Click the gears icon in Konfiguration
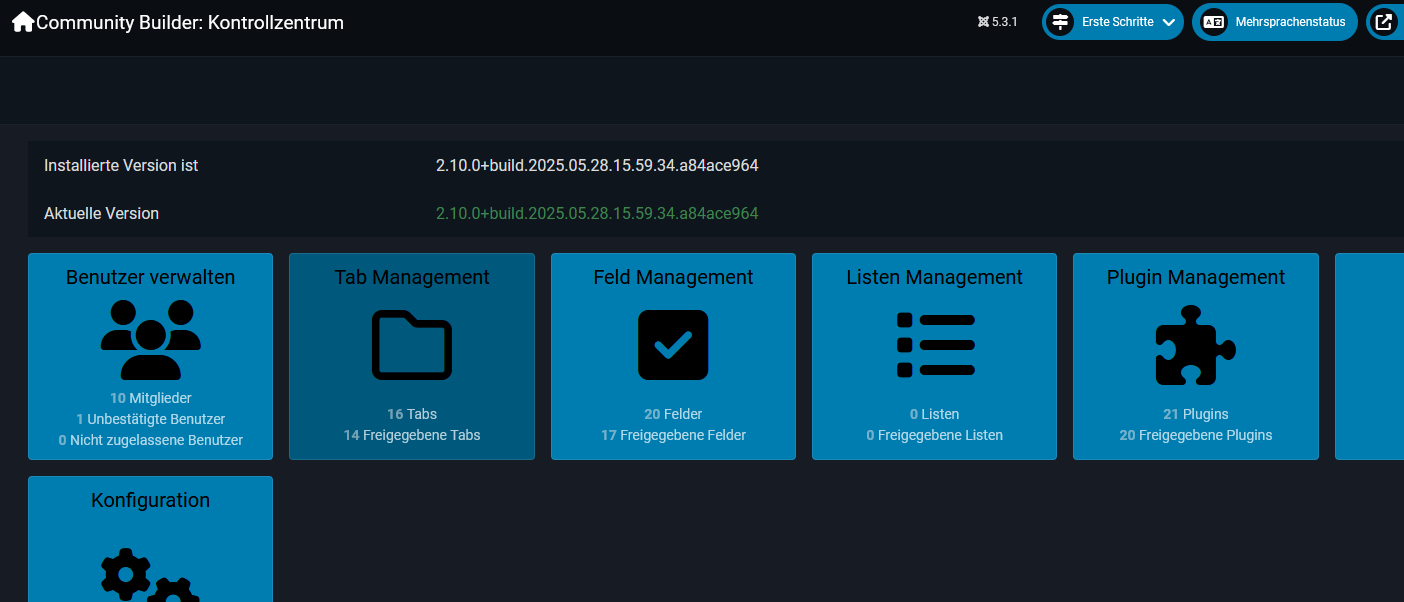1404x602 pixels. click(151, 575)
